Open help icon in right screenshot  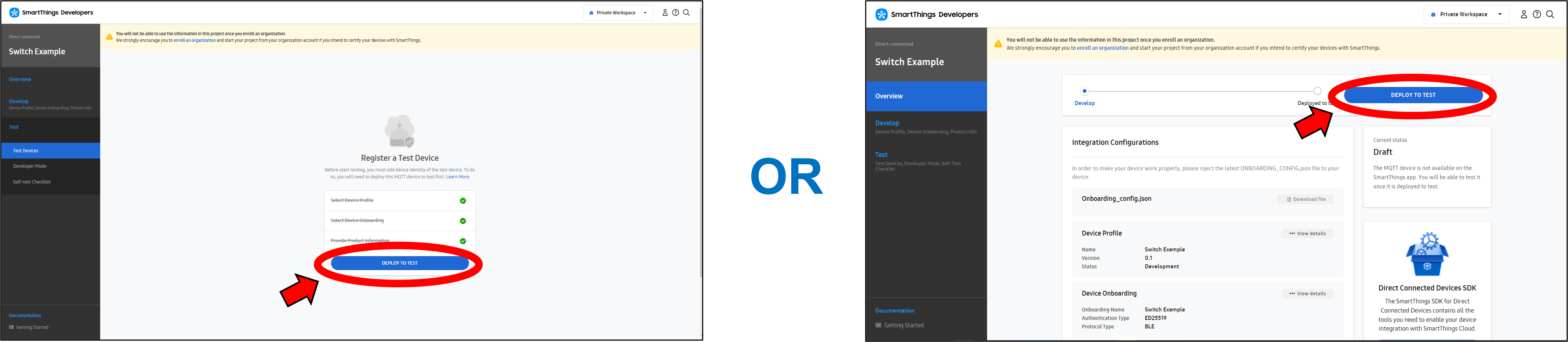point(1537,15)
